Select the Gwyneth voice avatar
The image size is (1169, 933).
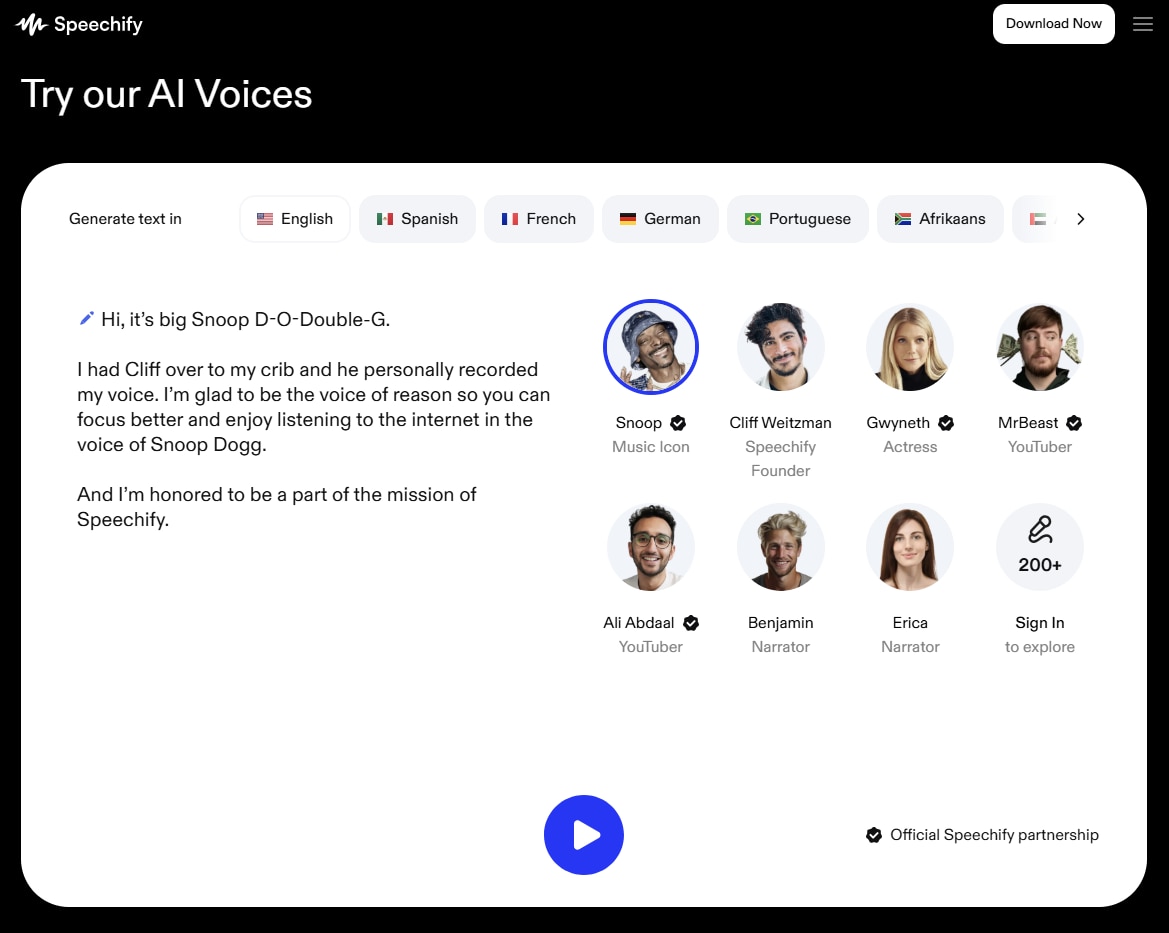[910, 347]
